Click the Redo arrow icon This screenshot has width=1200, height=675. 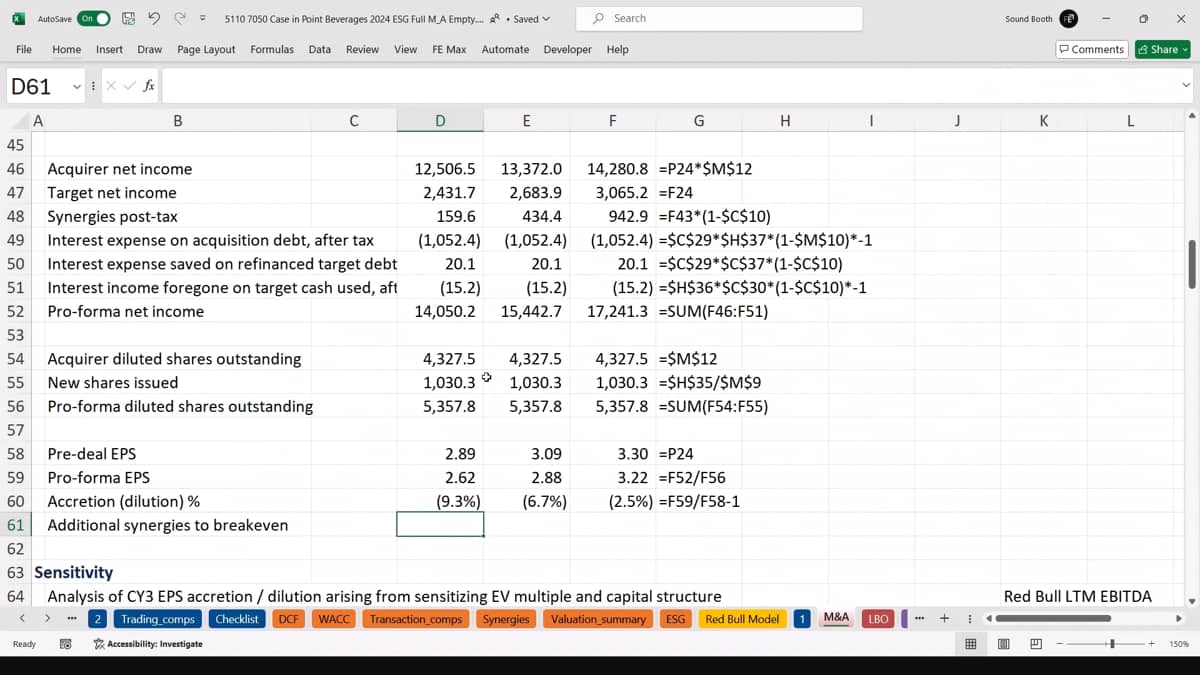pos(180,18)
